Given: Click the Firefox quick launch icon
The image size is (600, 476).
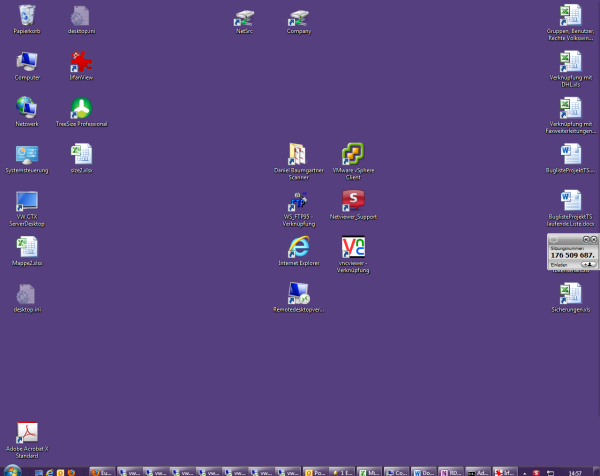Looking at the screenshot, I should [71, 473].
